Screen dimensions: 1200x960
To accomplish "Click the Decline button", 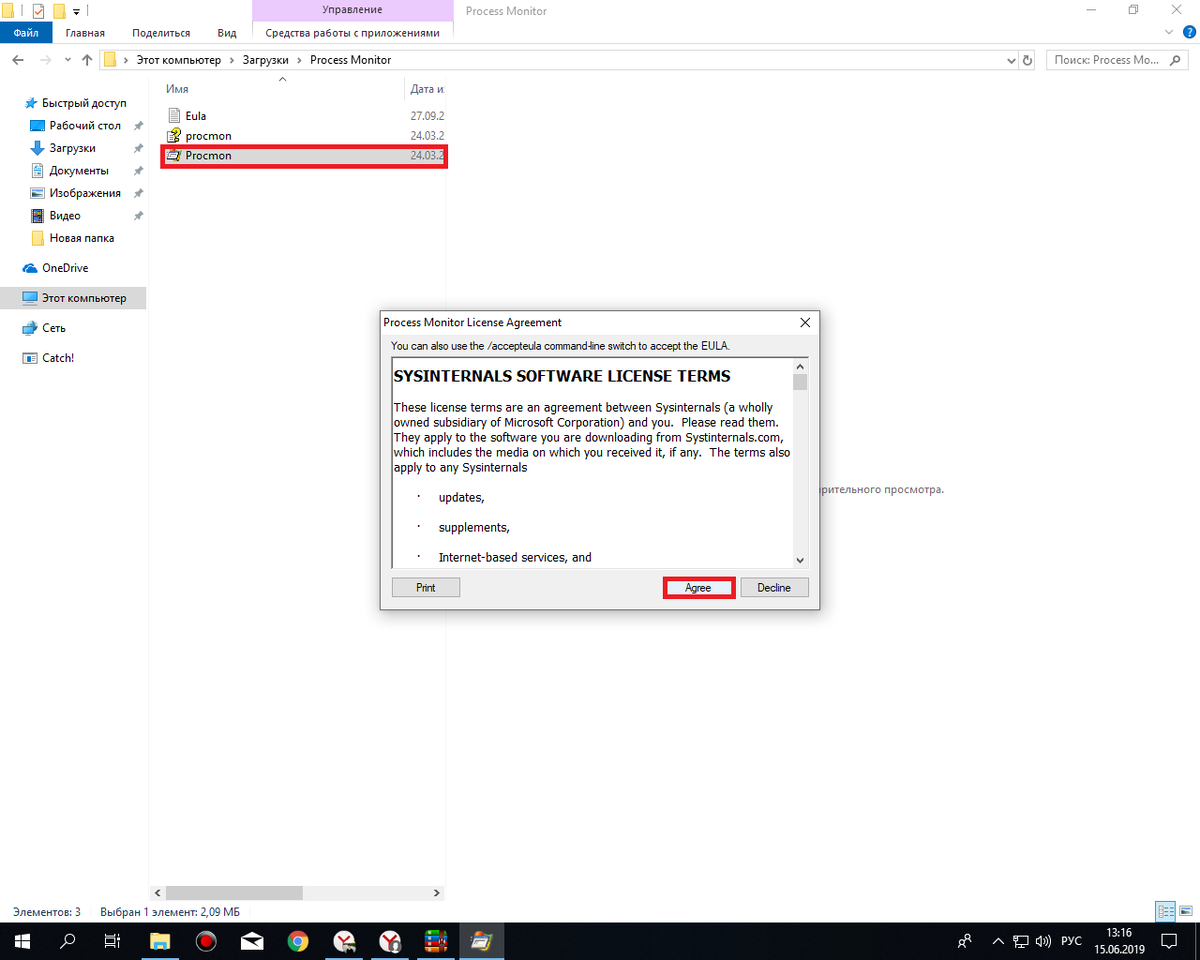I will point(774,588).
